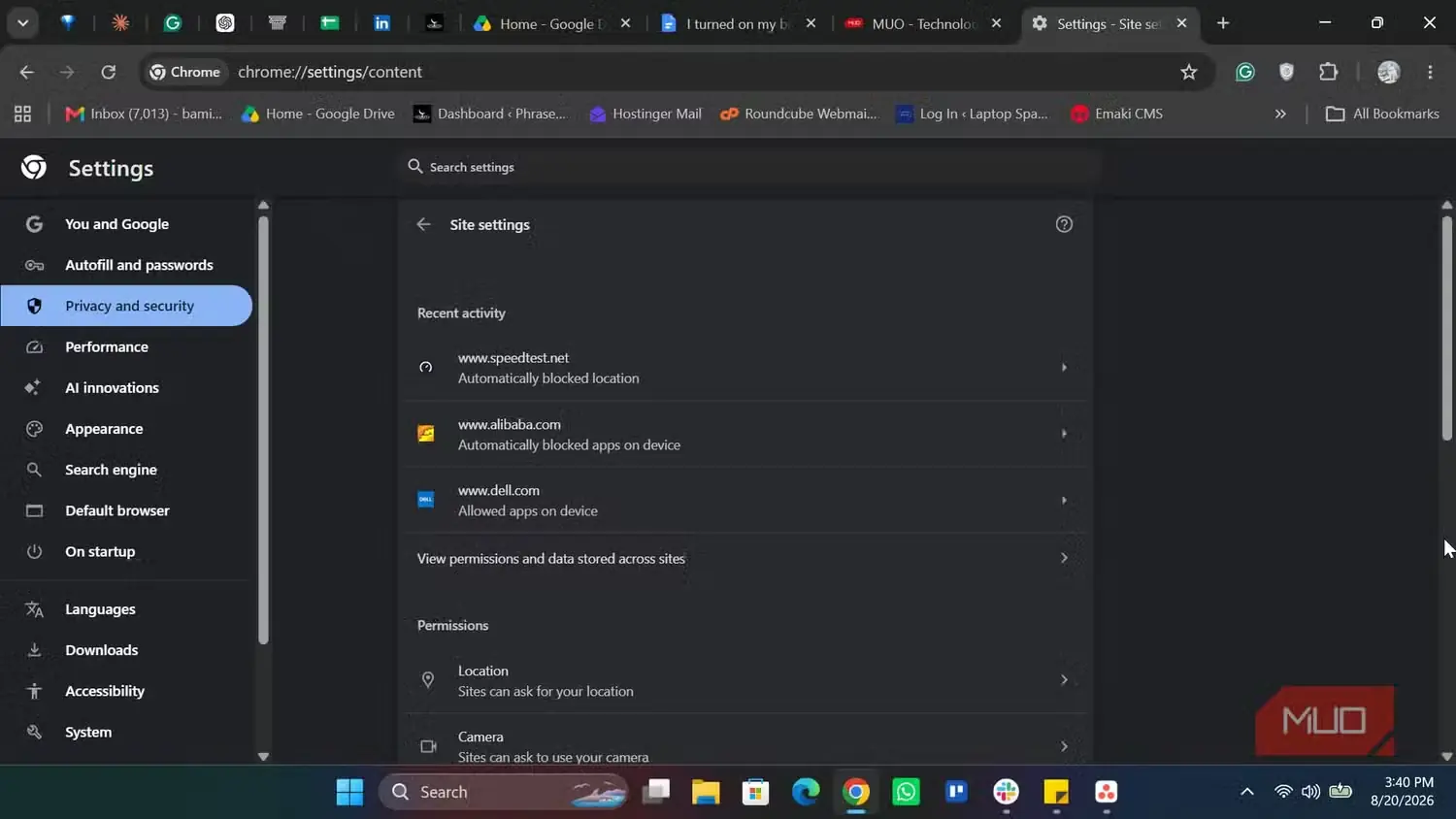Screen dimensions: 1456x819
Task: Open All Bookmarks folder
Action: [x=1382, y=114]
